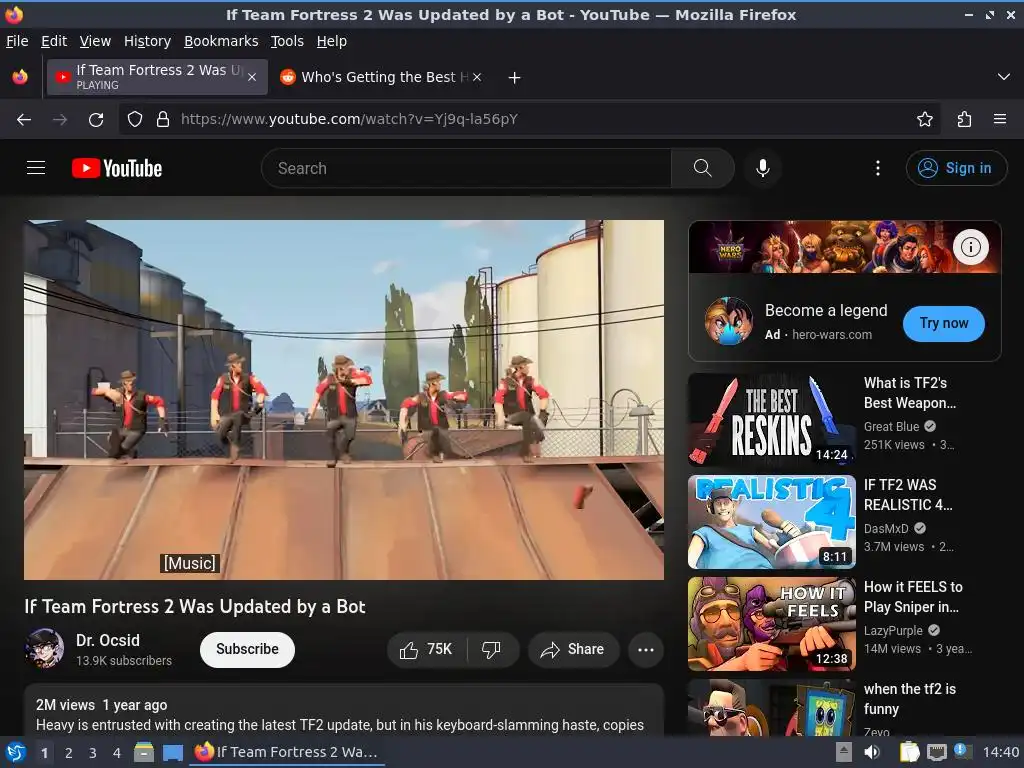
Task: Close the 'Who's Getting the Best' tab
Action: (477, 77)
